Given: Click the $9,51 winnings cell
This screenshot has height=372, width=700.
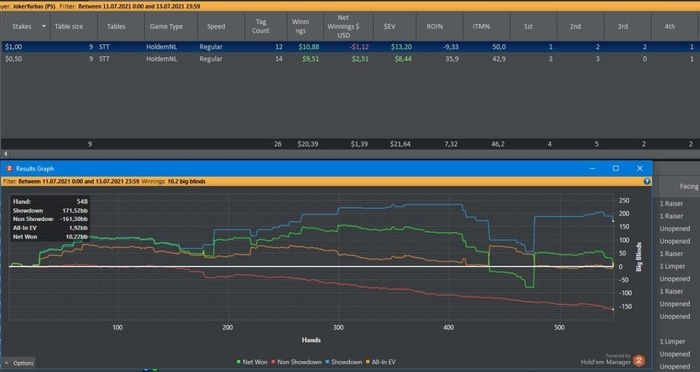Looking at the screenshot, I should tap(311, 59).
